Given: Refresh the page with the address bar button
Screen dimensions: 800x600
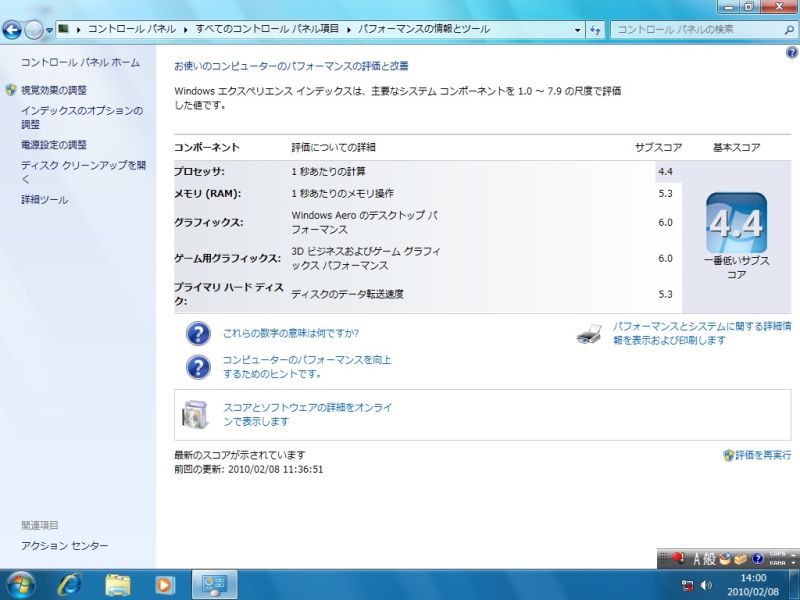Looking at the screenshot, I should tap(595, 30).
